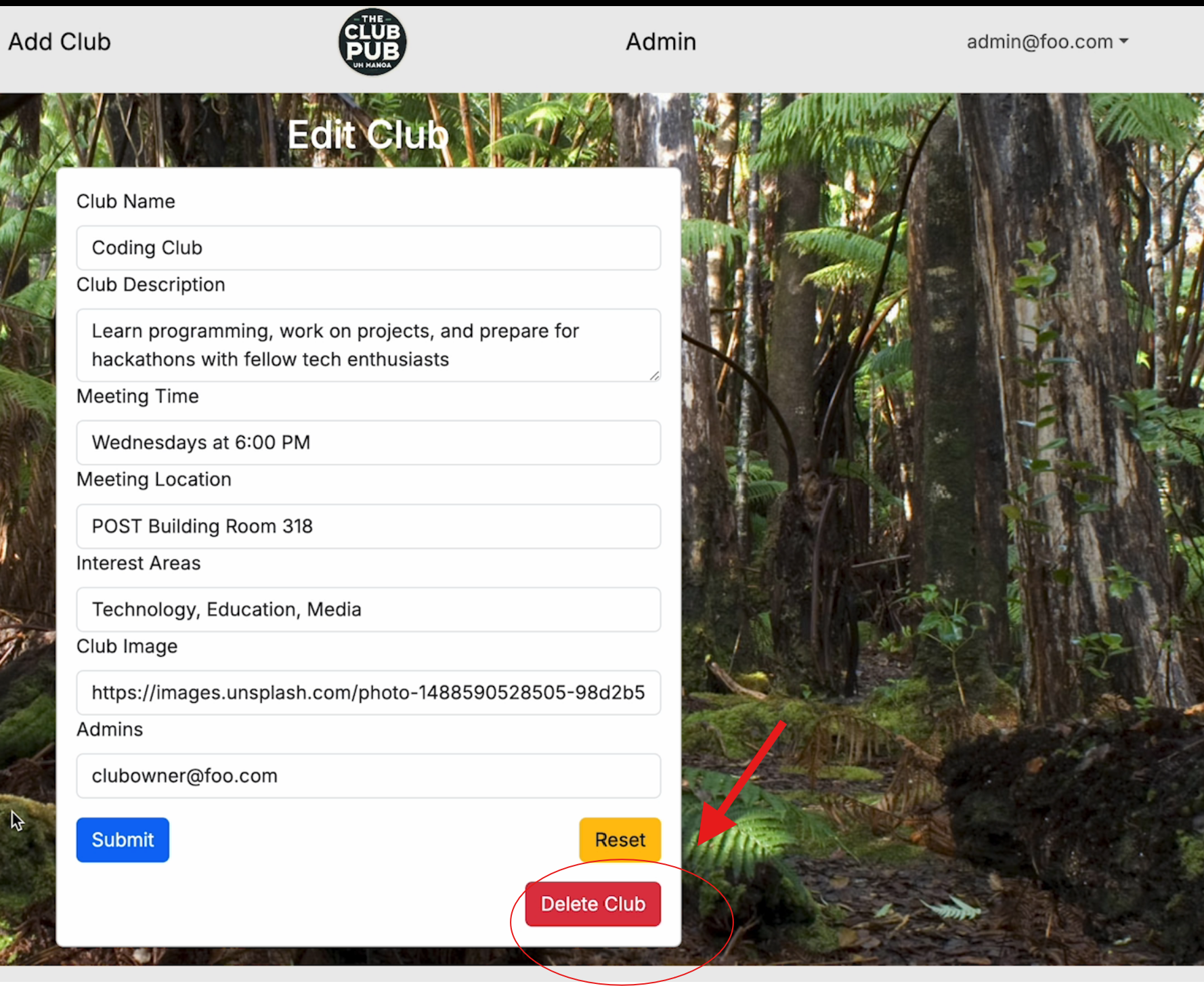
Task: Open the admin@foo.com account dropdown
Action: (1046, 42)
